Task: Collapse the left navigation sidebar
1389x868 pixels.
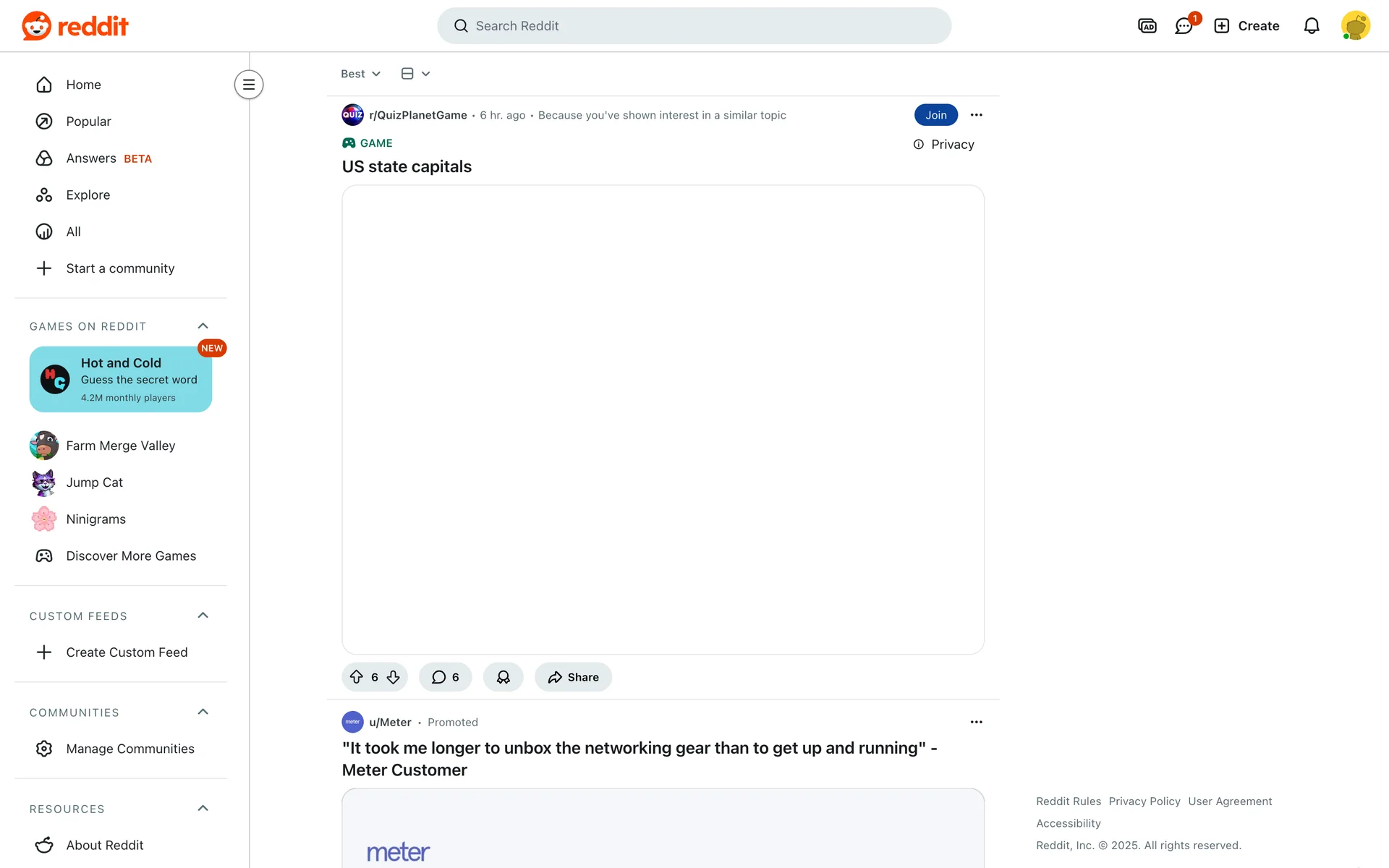Action: coord(249,85)
